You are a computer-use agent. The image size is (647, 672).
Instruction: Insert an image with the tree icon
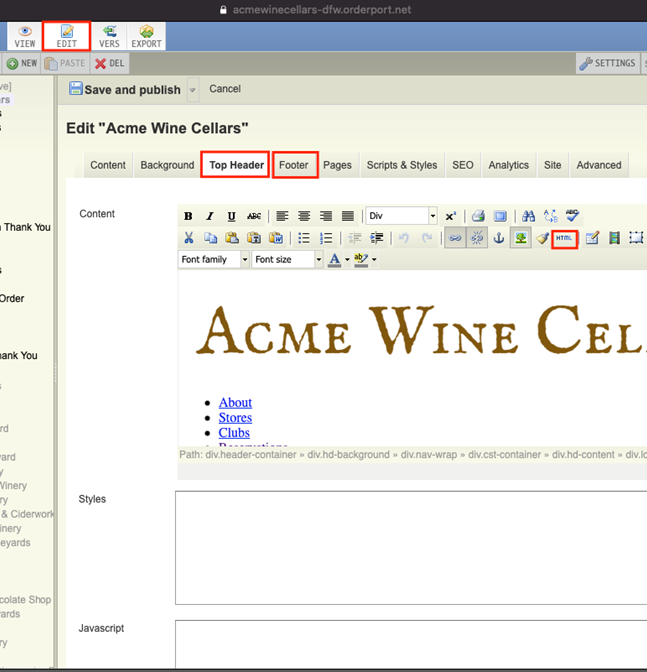521,238
